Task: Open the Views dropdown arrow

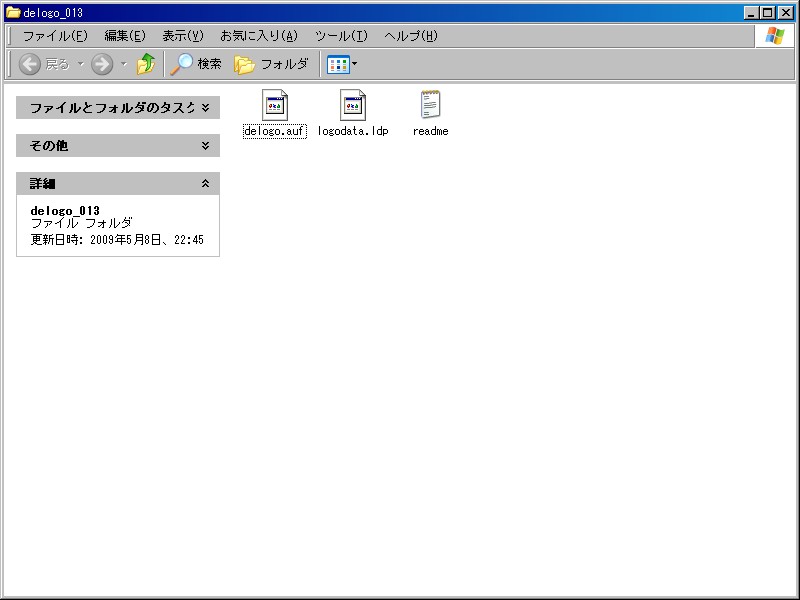Action: tap(355, 64)
